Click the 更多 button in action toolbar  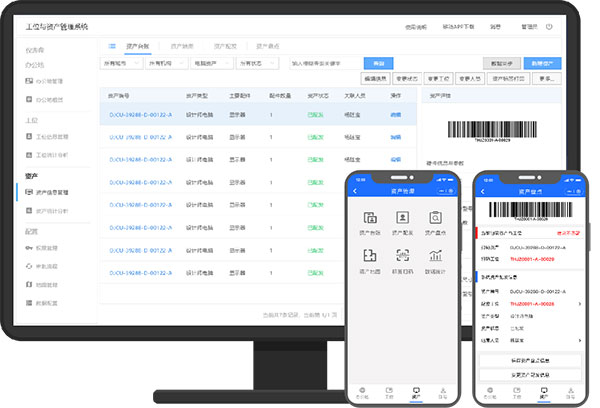549,77
